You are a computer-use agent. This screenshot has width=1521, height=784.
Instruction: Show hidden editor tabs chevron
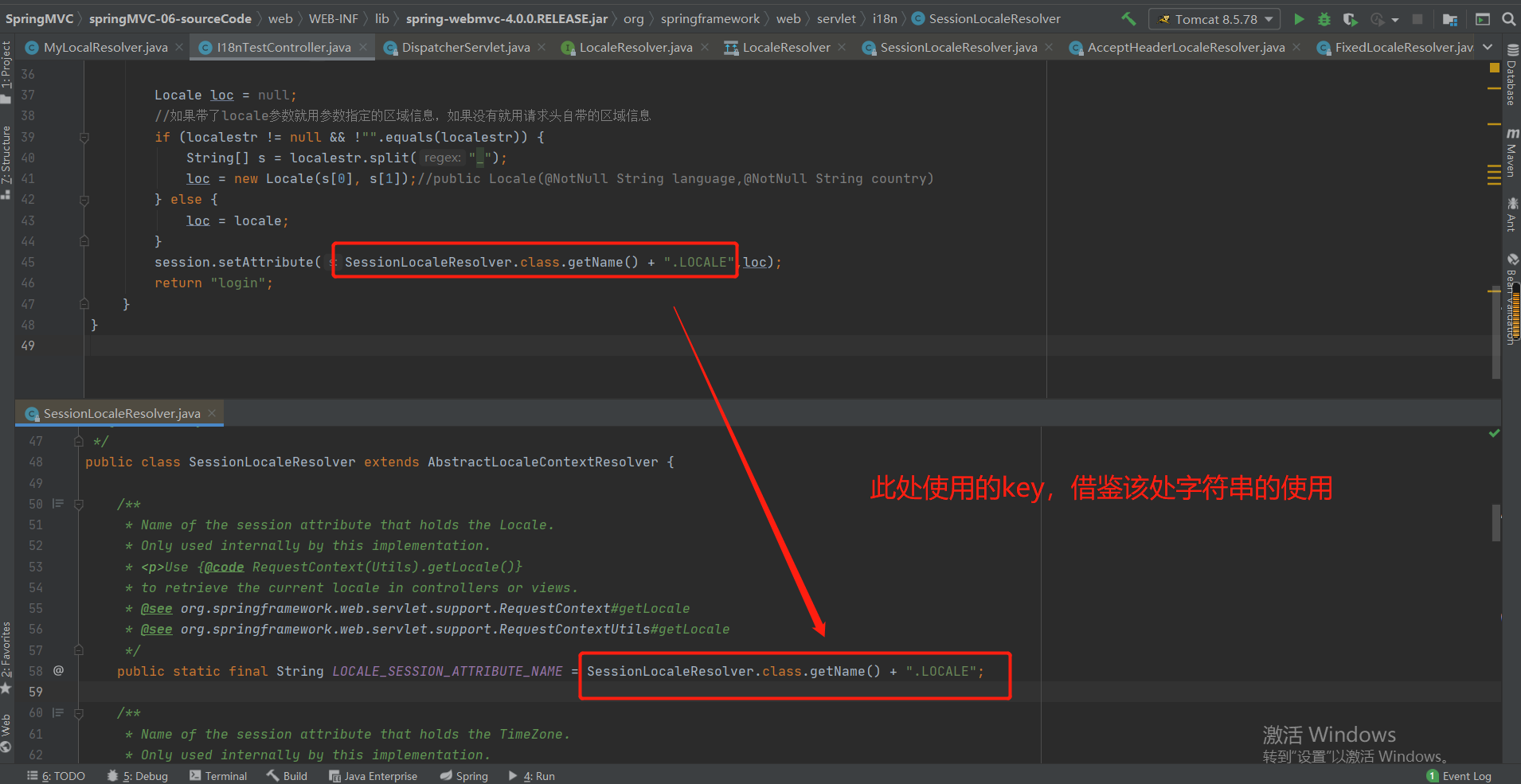coord(1488,47)
